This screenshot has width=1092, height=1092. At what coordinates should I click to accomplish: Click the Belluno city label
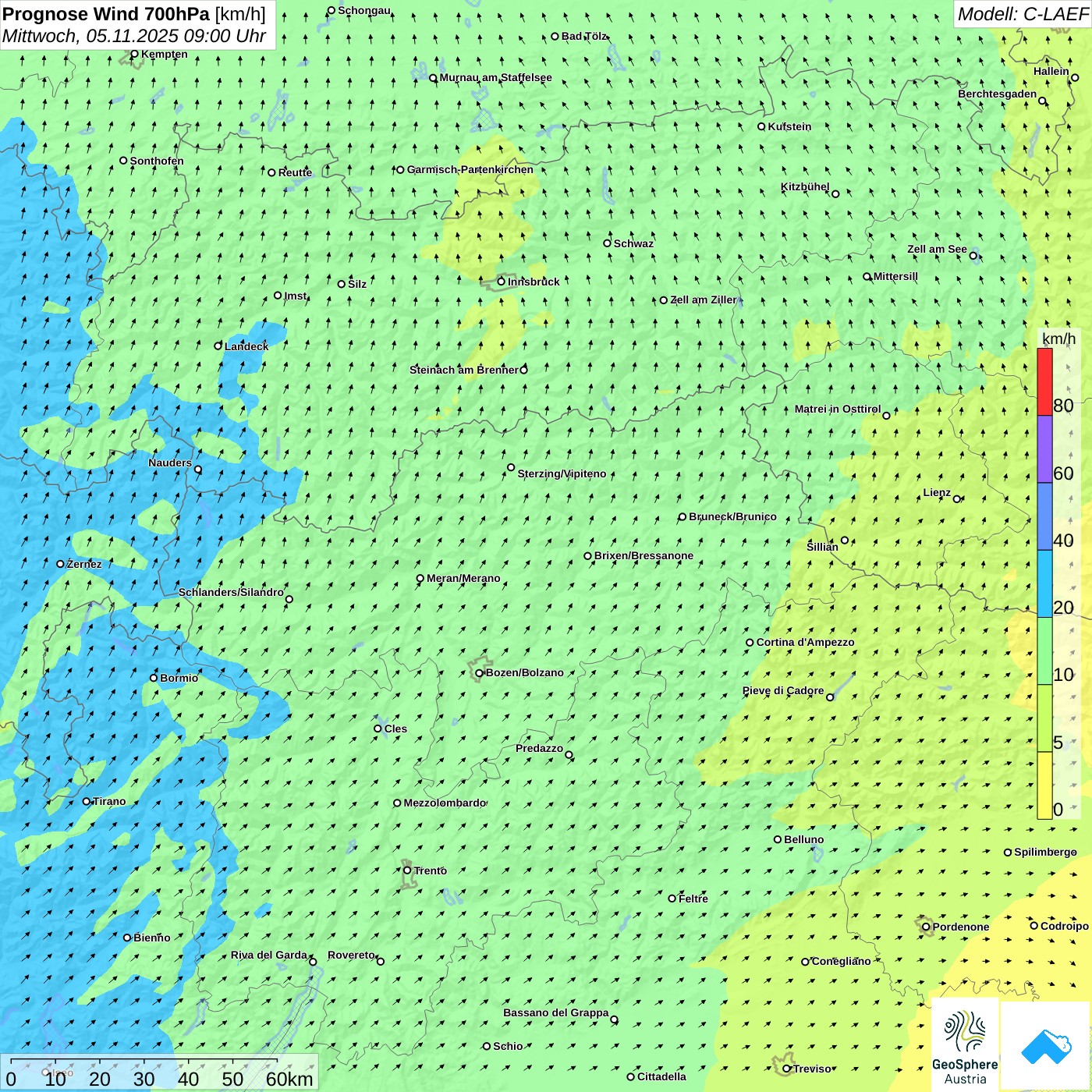[x=803, y=839]
